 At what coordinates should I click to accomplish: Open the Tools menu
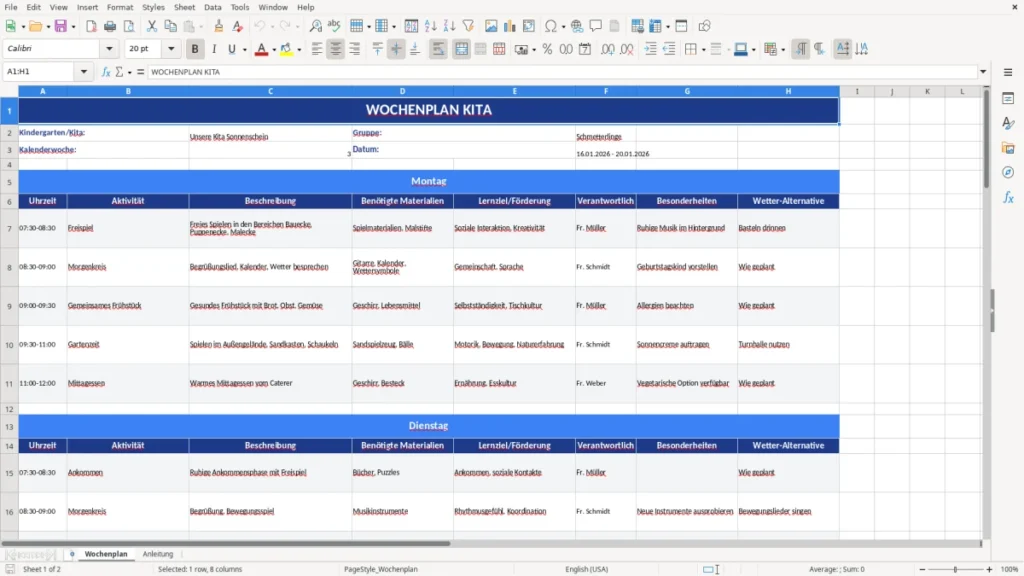pos(240,7)
